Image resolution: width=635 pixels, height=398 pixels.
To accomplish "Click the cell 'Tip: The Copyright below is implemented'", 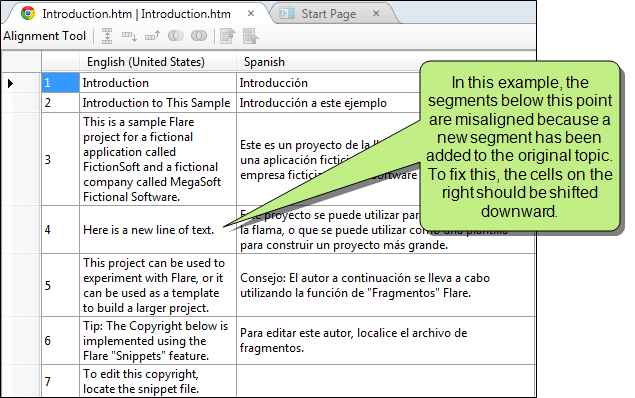I will coord(158,341).
